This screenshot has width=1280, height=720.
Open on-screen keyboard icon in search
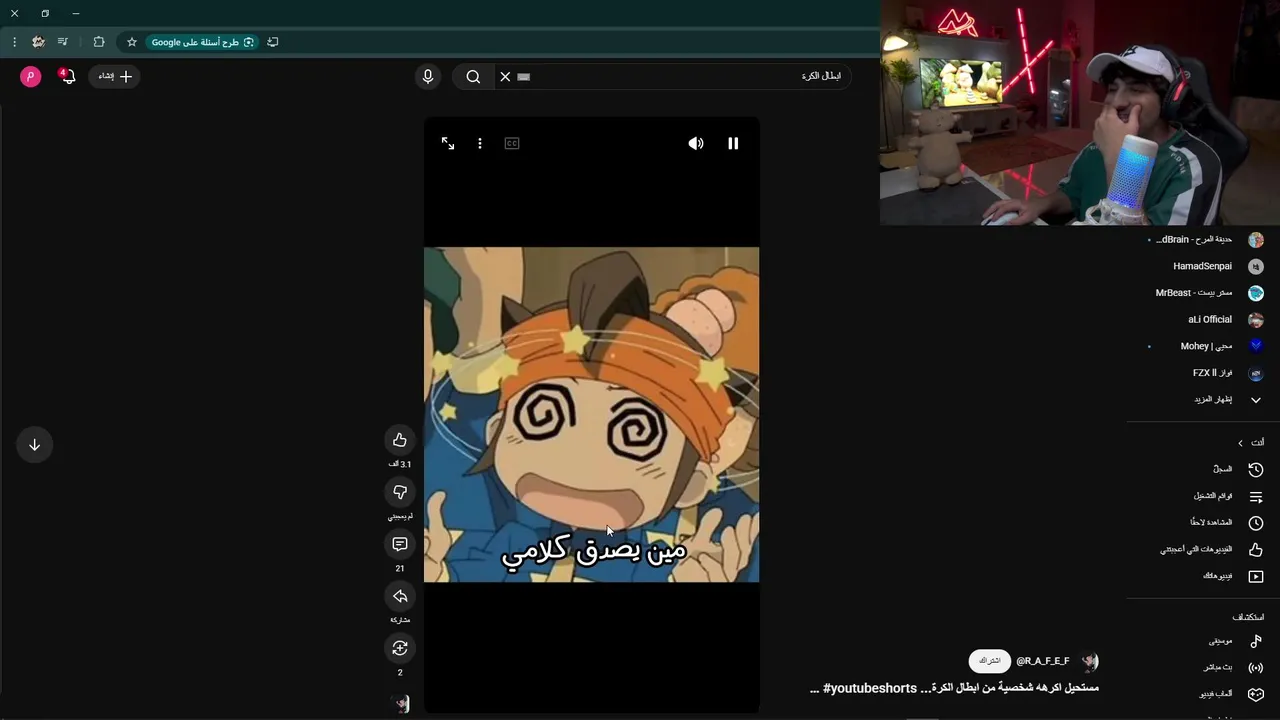pyautogui.click(x=524, y=76)
